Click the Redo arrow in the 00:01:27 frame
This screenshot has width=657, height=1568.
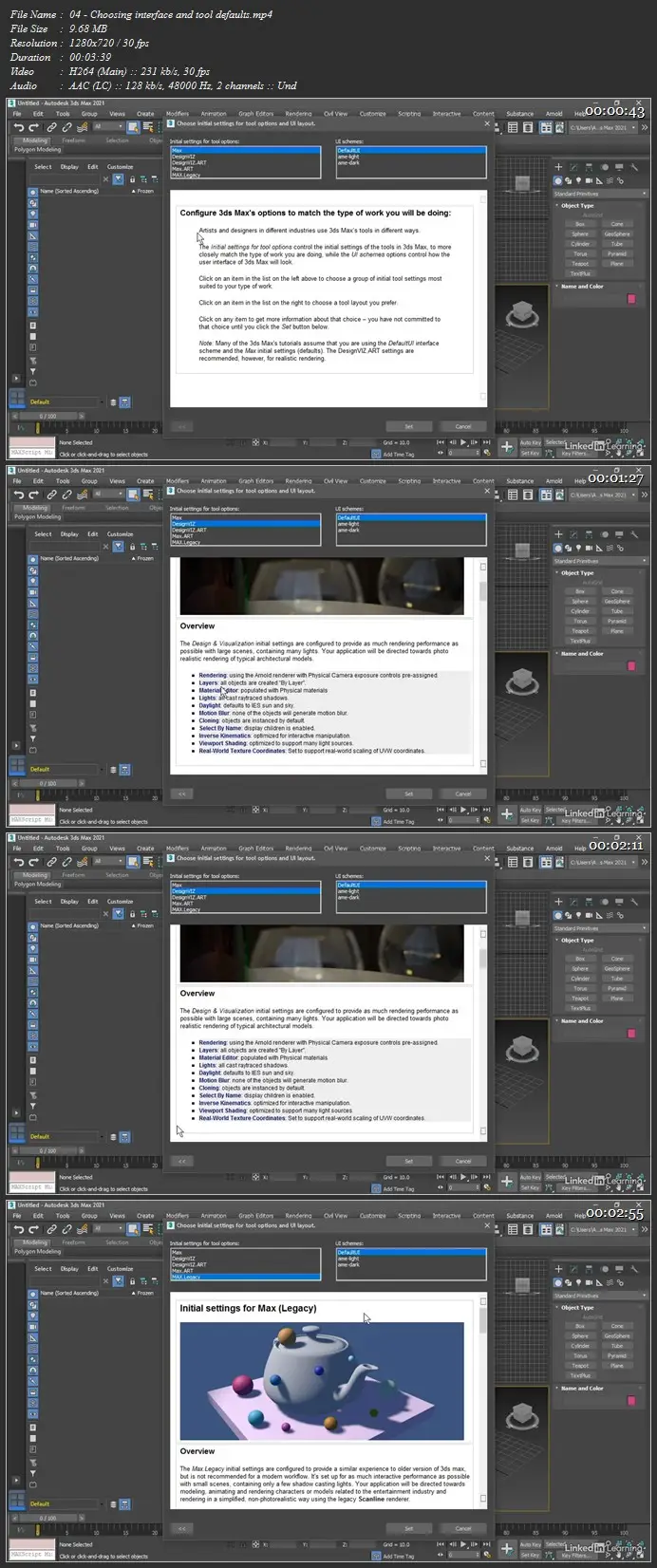pyautogui.click(x=34, y=495)
